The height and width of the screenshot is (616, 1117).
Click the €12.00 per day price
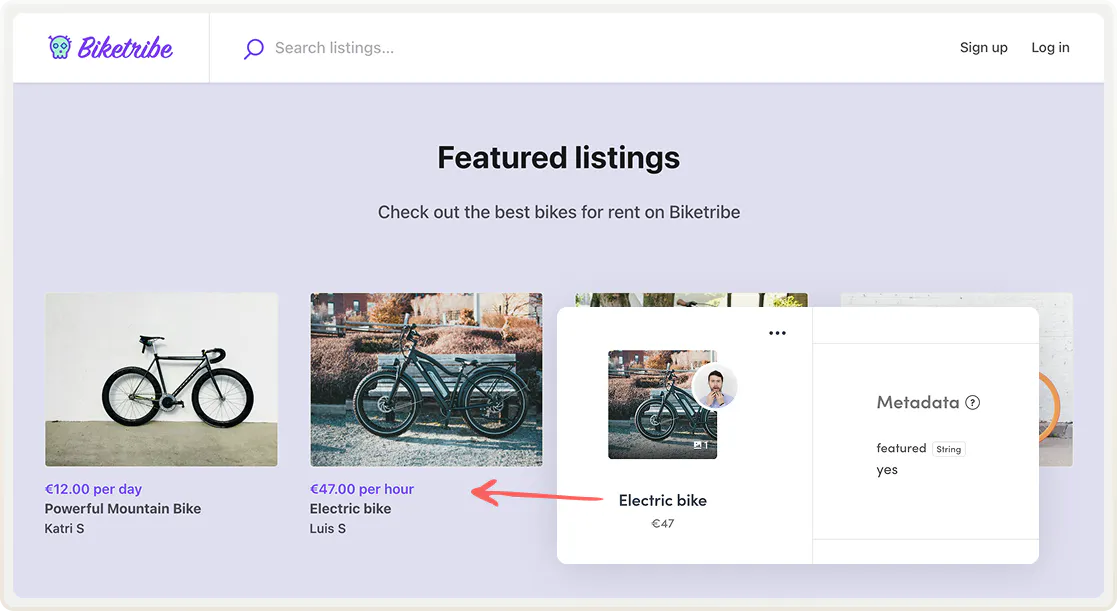93,489
